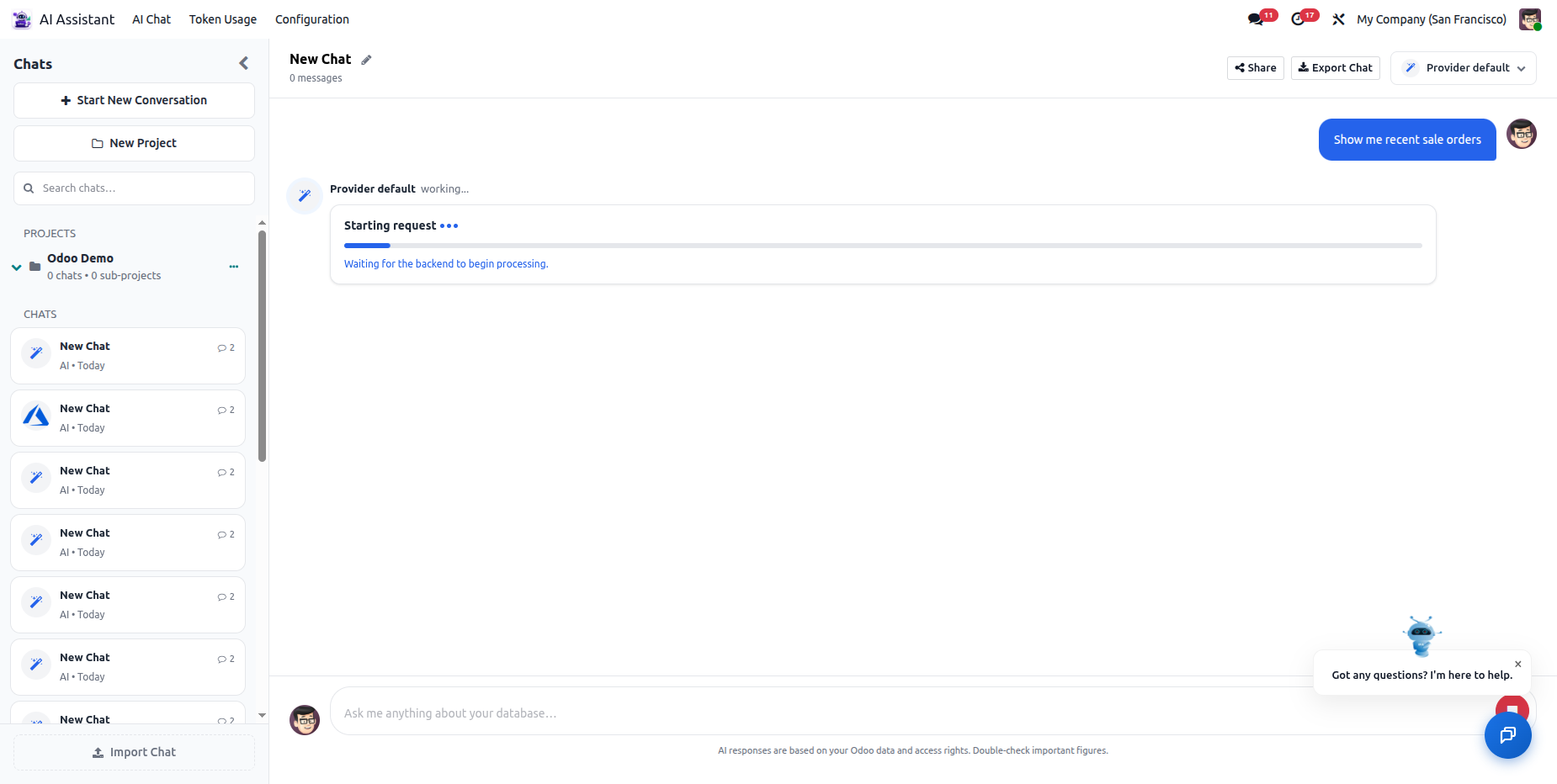
Task: Click the magnifier icon in chat search
Action: click(29, 188)
